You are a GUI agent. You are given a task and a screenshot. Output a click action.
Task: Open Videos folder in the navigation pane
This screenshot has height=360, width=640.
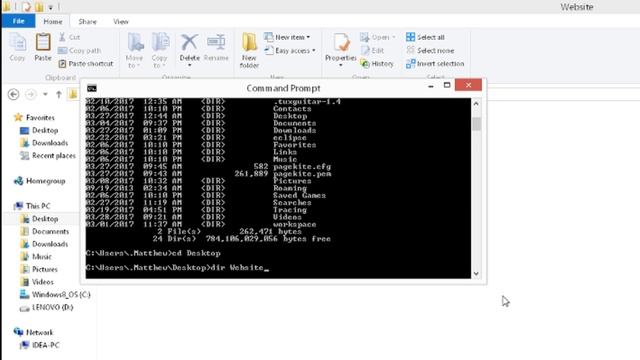tap(37, 282)
